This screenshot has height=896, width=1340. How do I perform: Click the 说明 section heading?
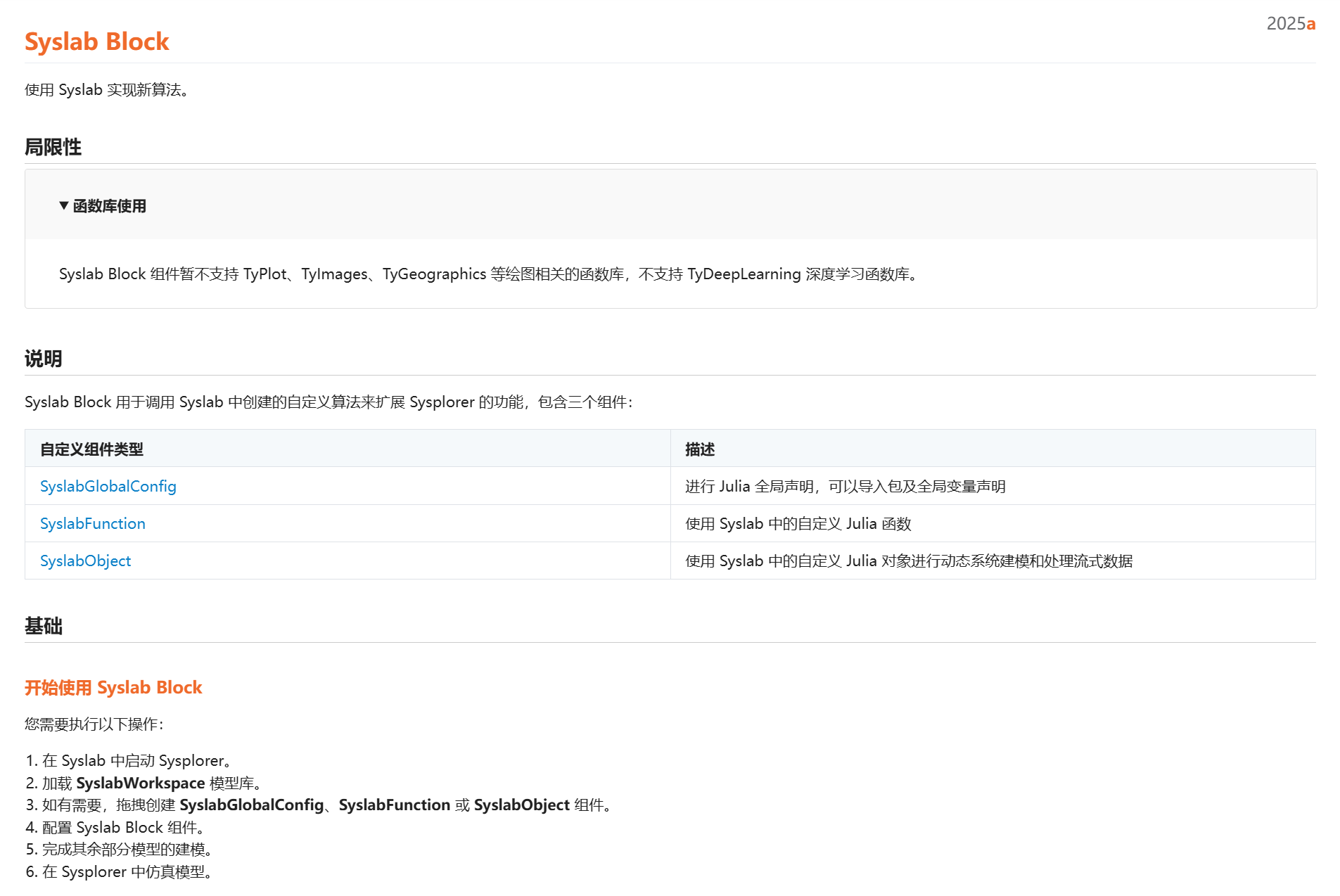point(44,359)
